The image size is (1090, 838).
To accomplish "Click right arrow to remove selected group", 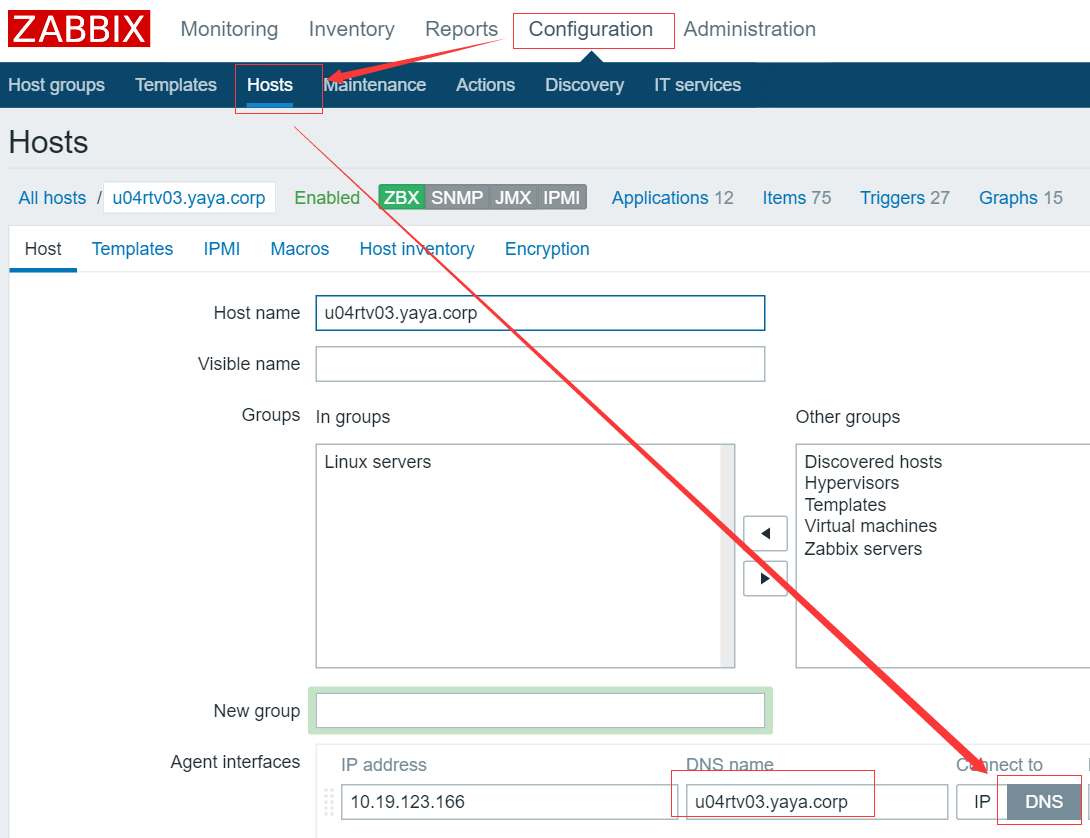I will (x=765, y=578).
